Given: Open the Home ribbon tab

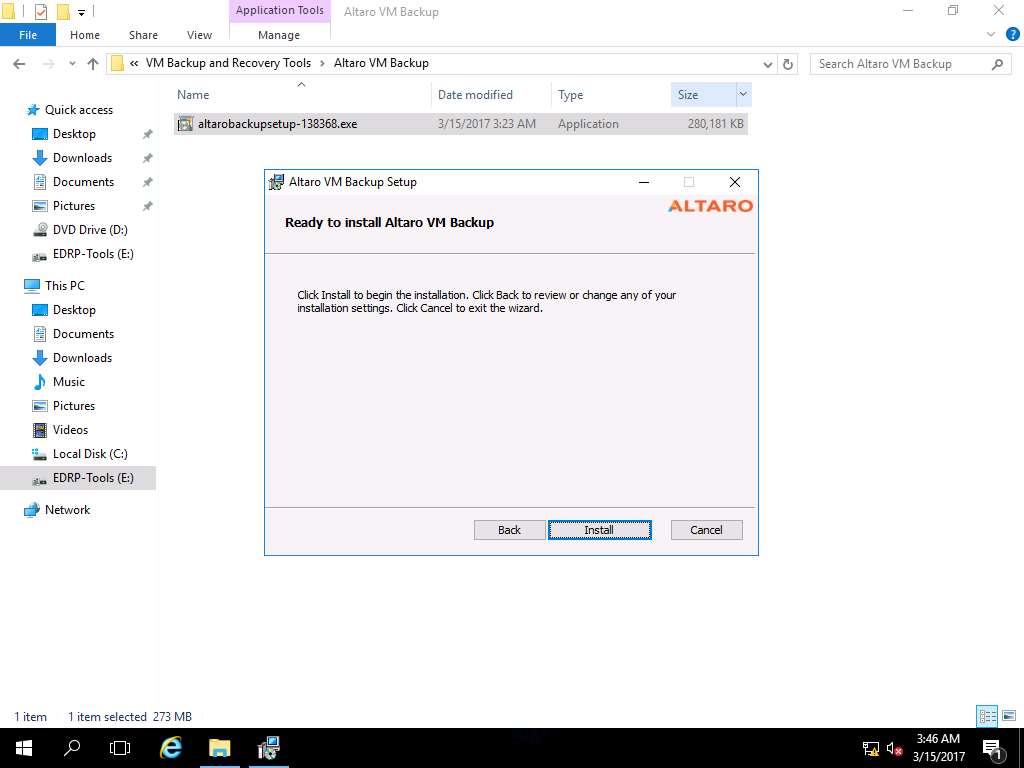Looking at the screenshot, I should click(x=85, y=35).
